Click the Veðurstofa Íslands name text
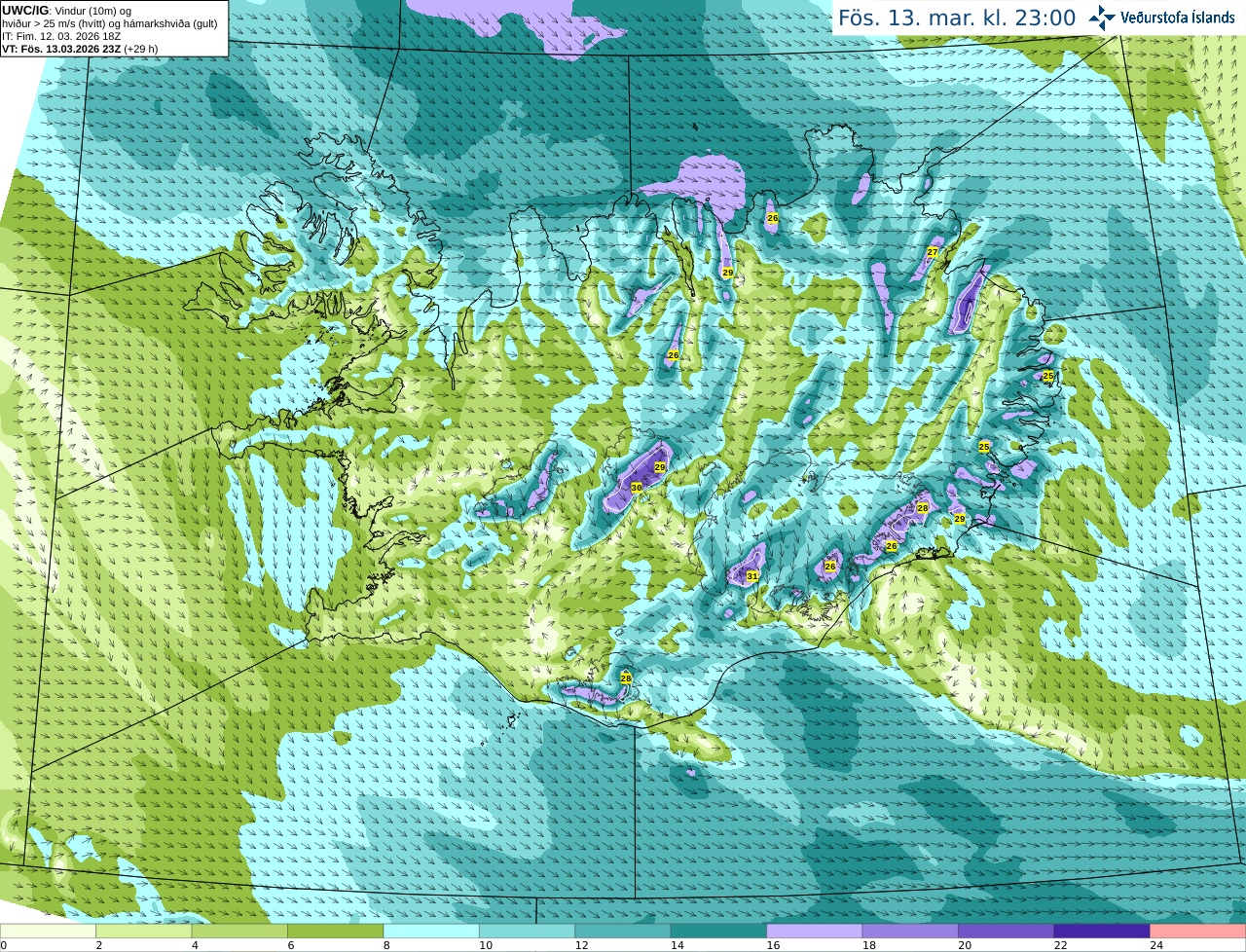 (1178, 18)
